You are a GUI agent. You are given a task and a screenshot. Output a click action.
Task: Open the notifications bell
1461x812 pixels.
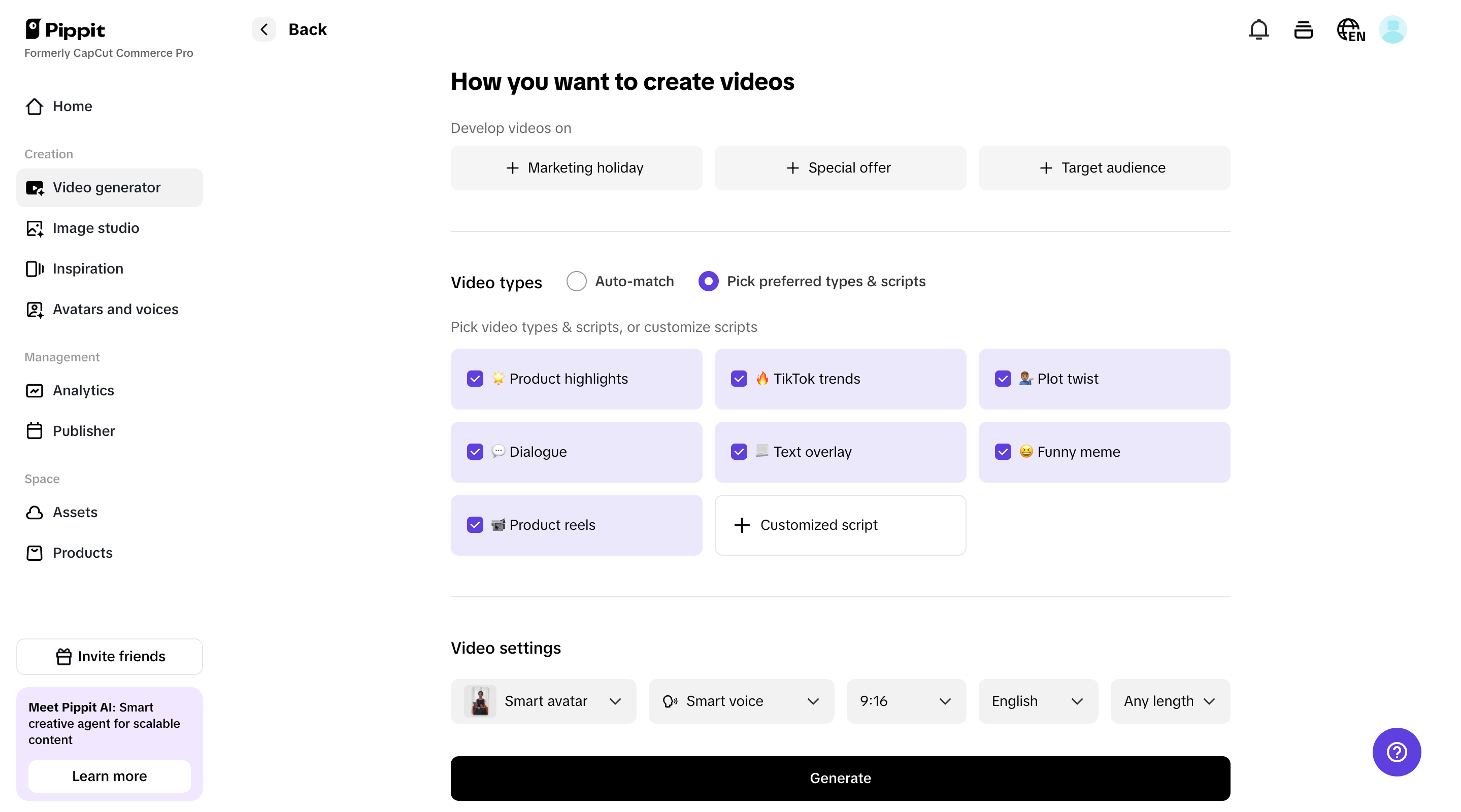coord(1258,29)
